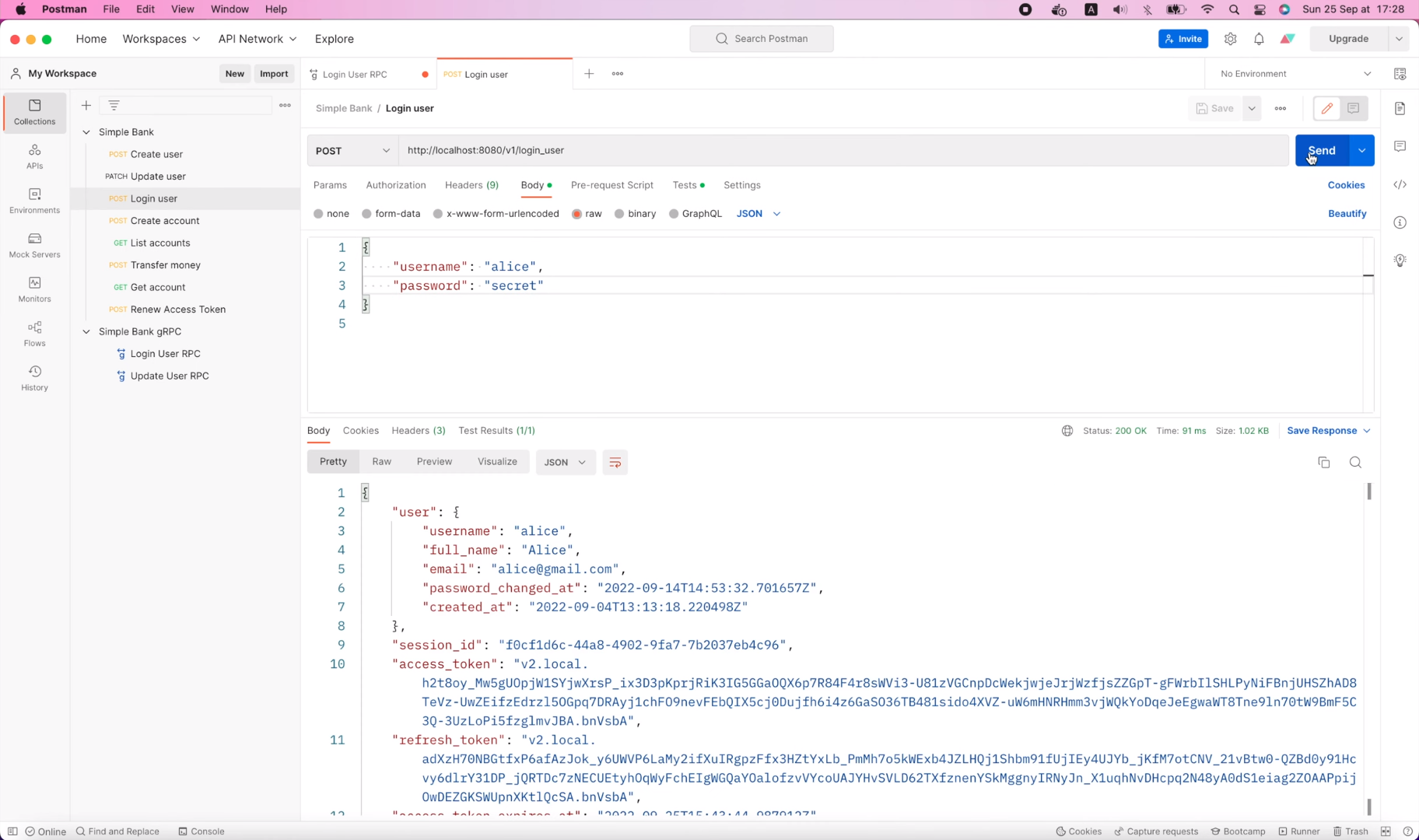Open the No Environment selector

tap(1295, 74)
